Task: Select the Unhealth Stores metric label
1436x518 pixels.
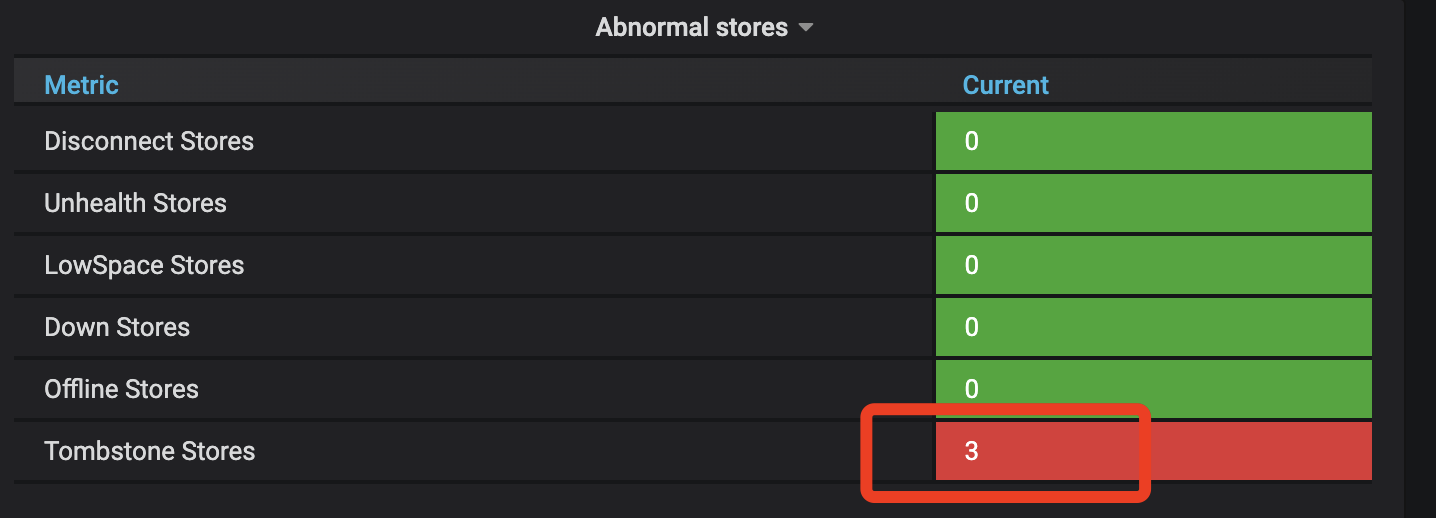Action: [135, 203]
